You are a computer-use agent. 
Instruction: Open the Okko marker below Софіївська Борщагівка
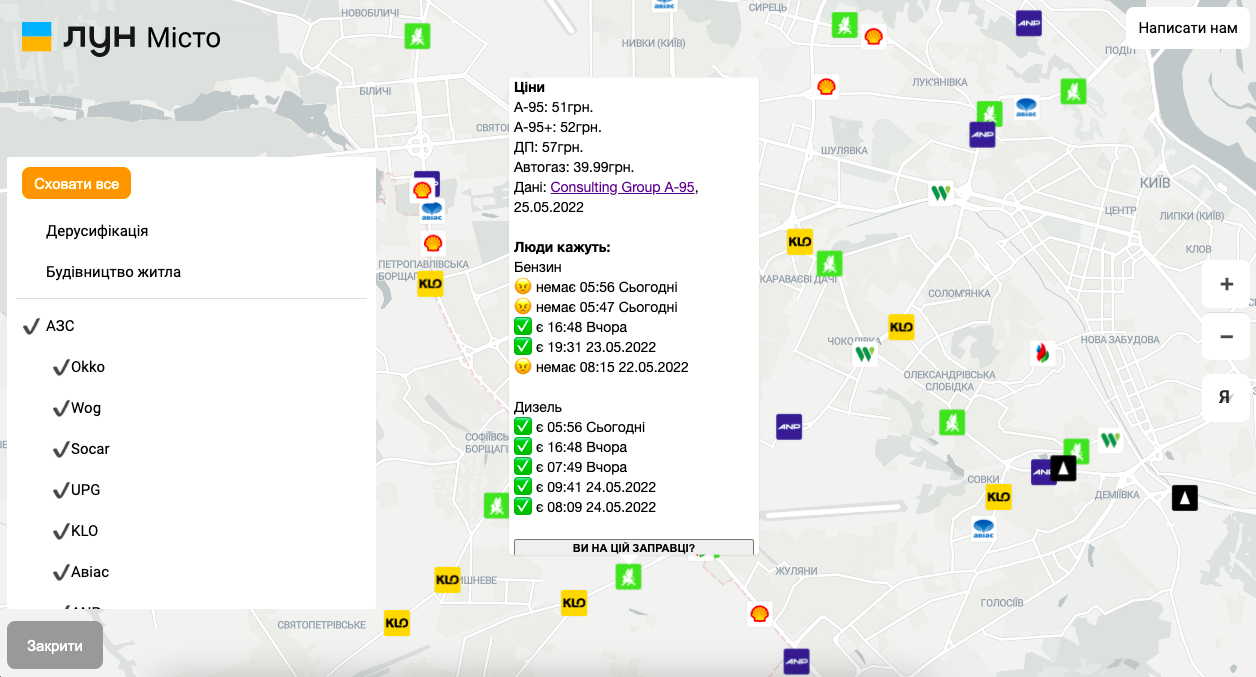(496, 505)
